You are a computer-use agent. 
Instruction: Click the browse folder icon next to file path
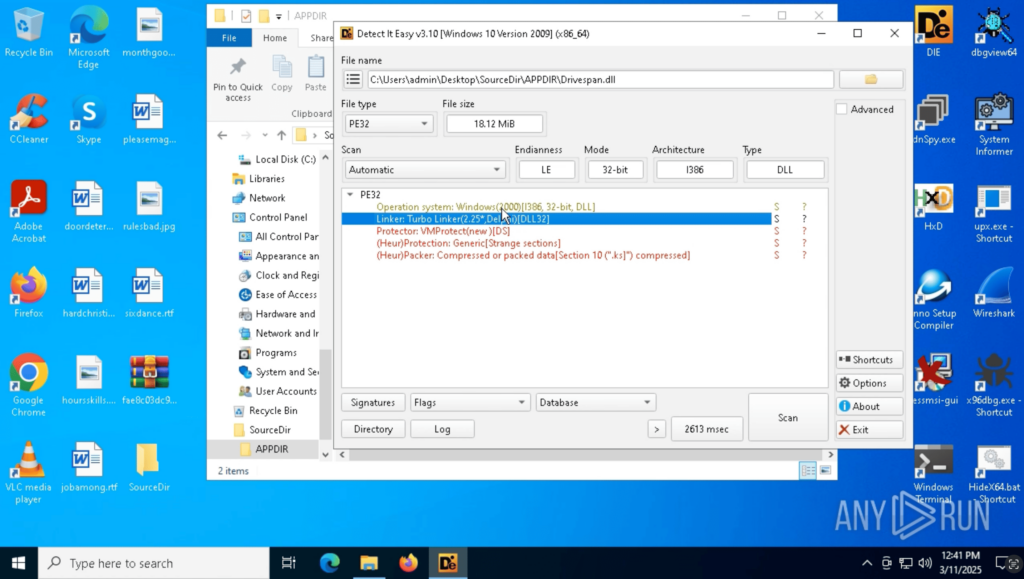click(870, 79)
